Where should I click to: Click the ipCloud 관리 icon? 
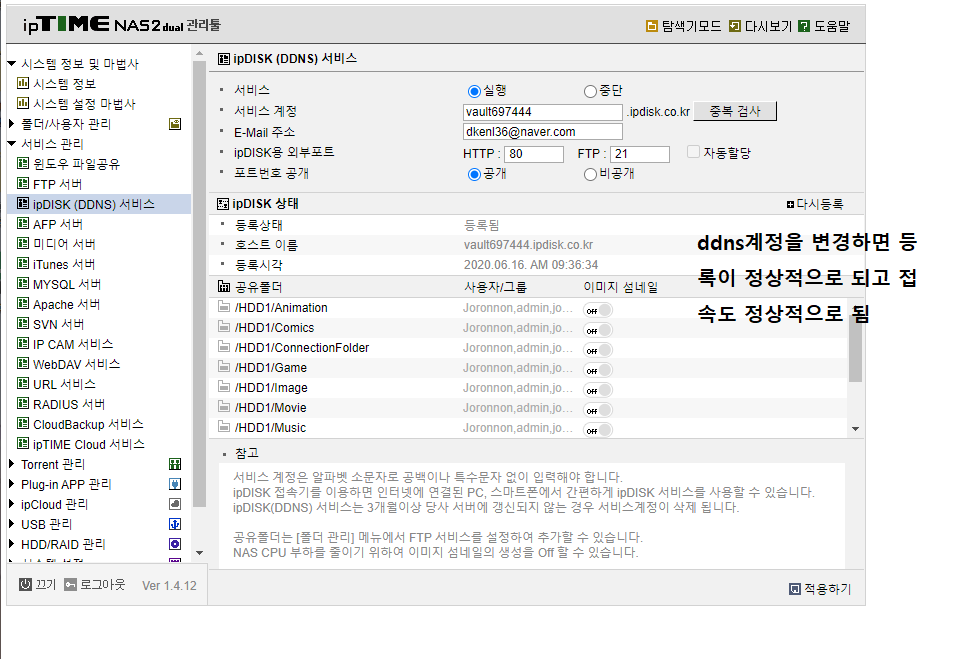pyautogui.click(x=175, y=504)
